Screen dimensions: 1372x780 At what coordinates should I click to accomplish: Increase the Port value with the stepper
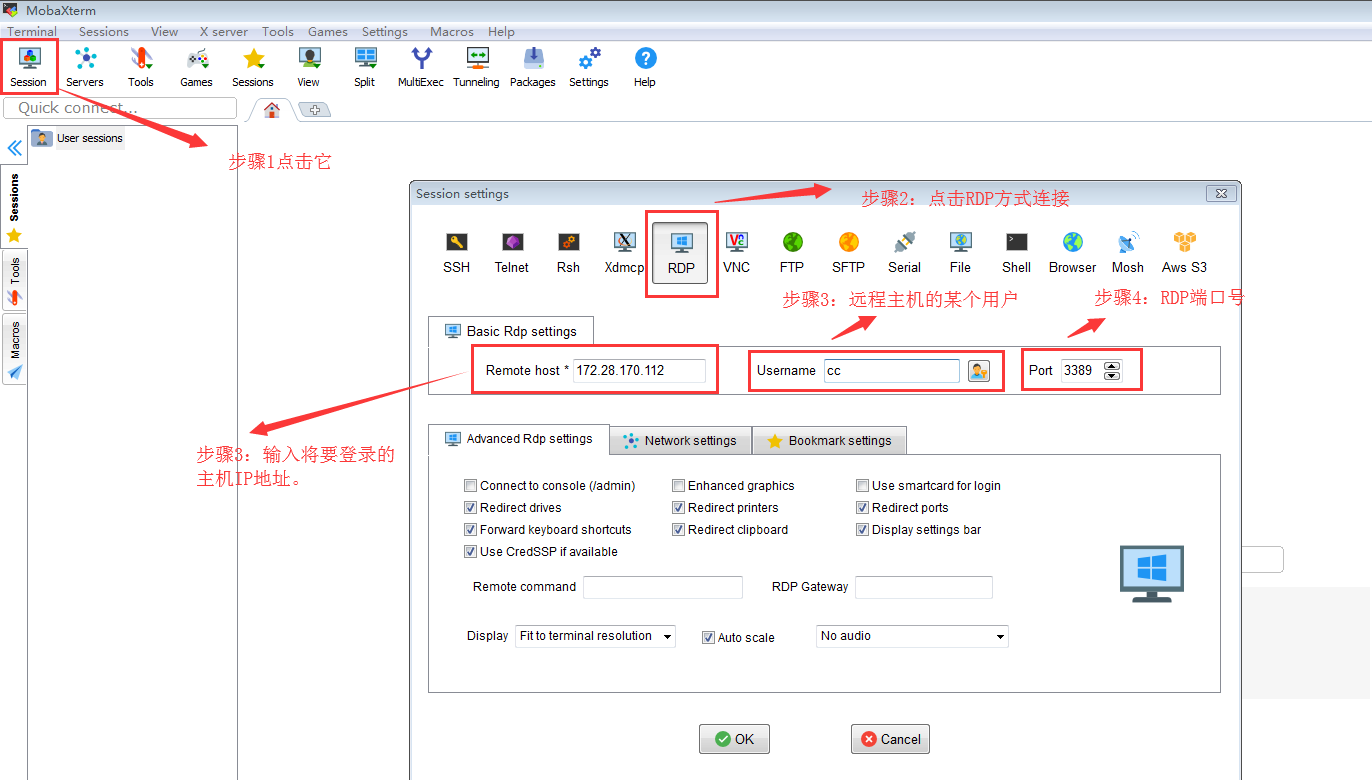click(x=1112, y=364)
